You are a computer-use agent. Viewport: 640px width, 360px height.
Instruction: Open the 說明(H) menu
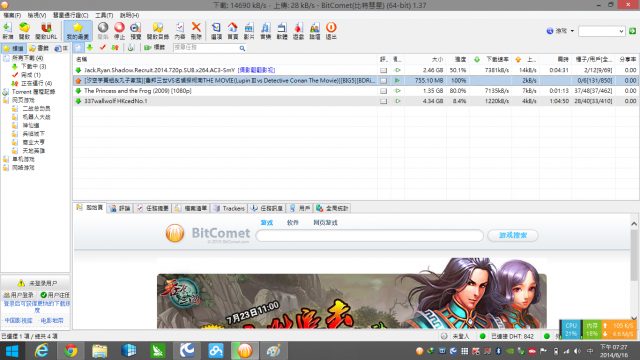129,15
